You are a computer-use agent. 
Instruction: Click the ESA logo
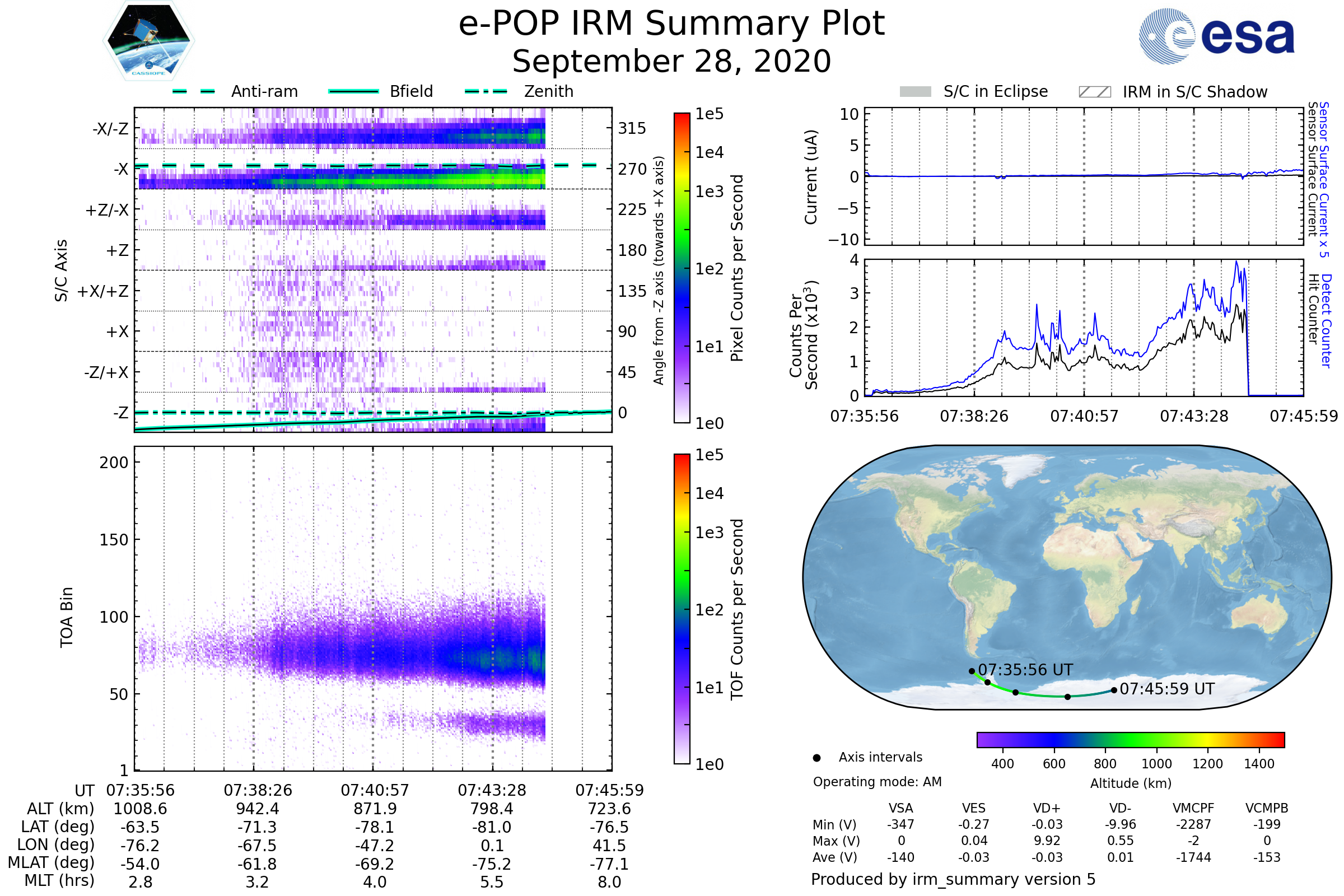point(1216,36)
